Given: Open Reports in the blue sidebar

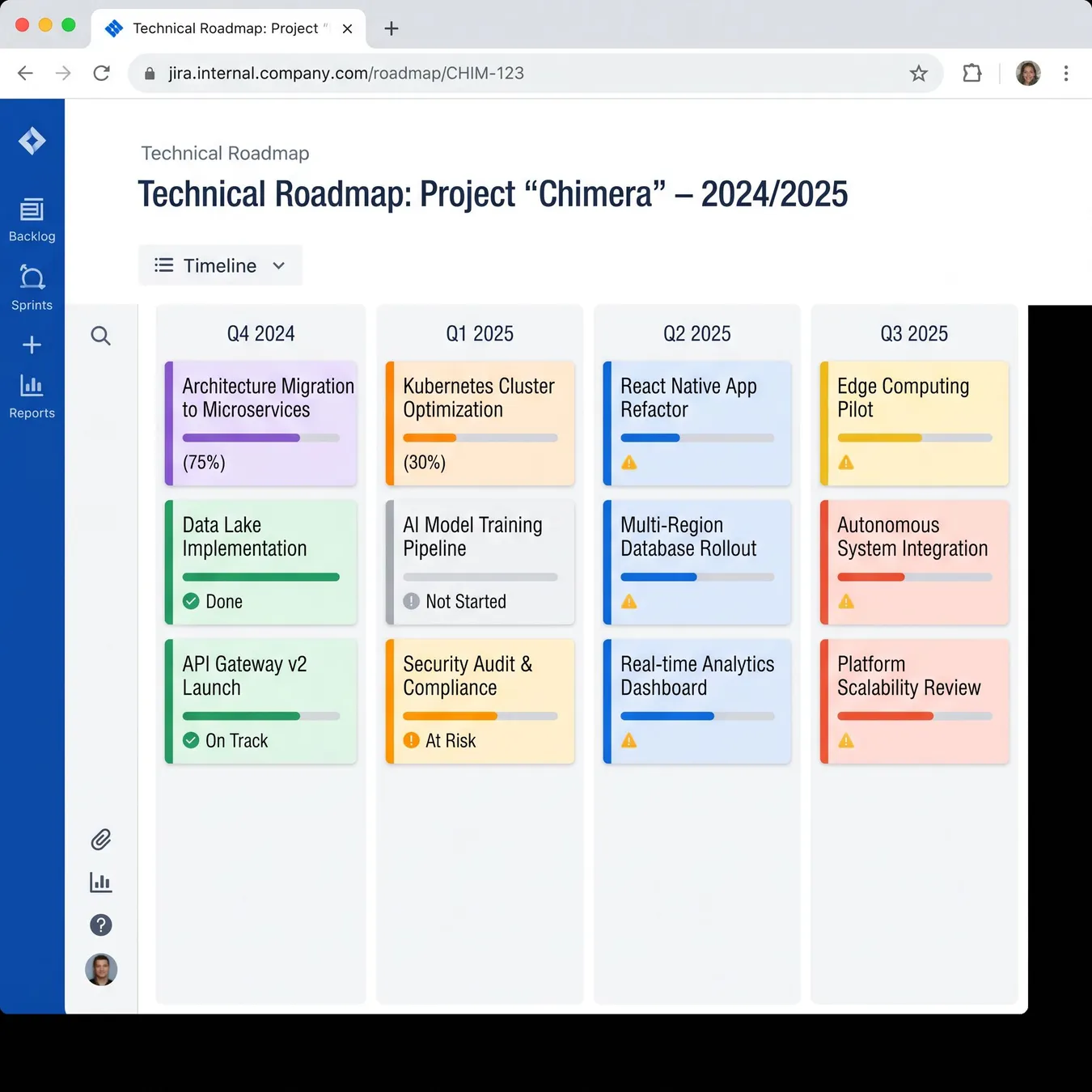Looking at the screenshot, I should click(32, 396).
